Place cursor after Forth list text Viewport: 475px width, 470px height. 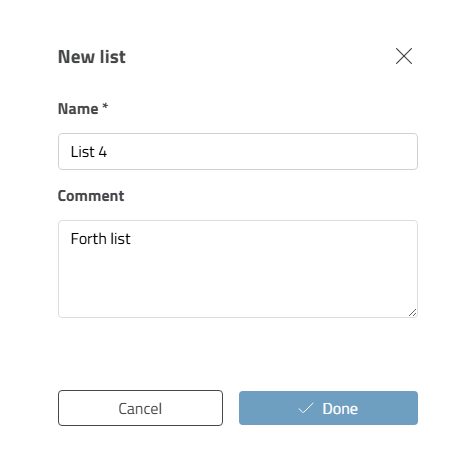tap(131, 239)
